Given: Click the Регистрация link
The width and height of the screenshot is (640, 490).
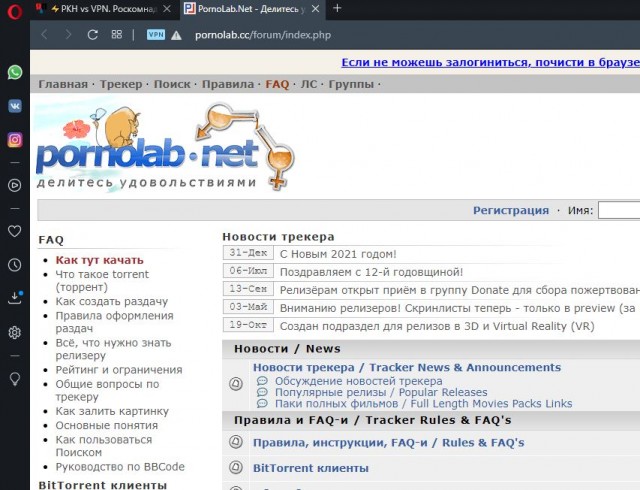Looking at the screenshot, I should point(511,210).
